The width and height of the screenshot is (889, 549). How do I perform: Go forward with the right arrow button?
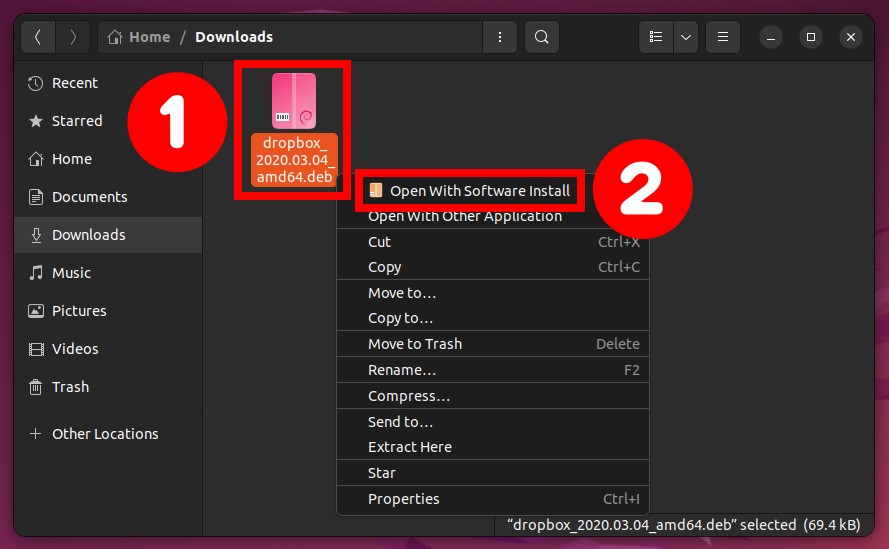click(73, 37)
